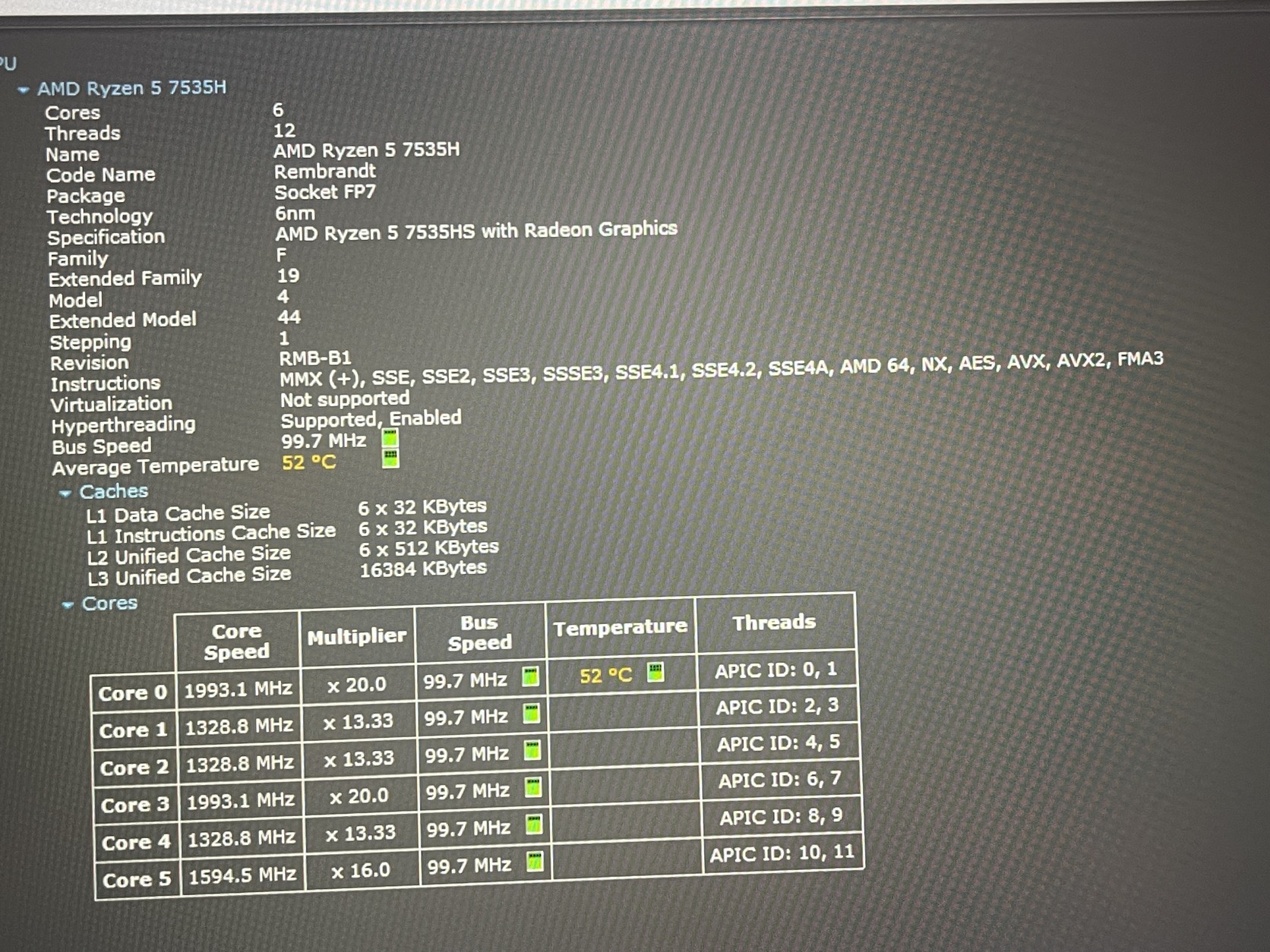Collapse the Cores section arrow
Image resolution: width=1270 pixels, height=952 pixels.
pos(68,604)
